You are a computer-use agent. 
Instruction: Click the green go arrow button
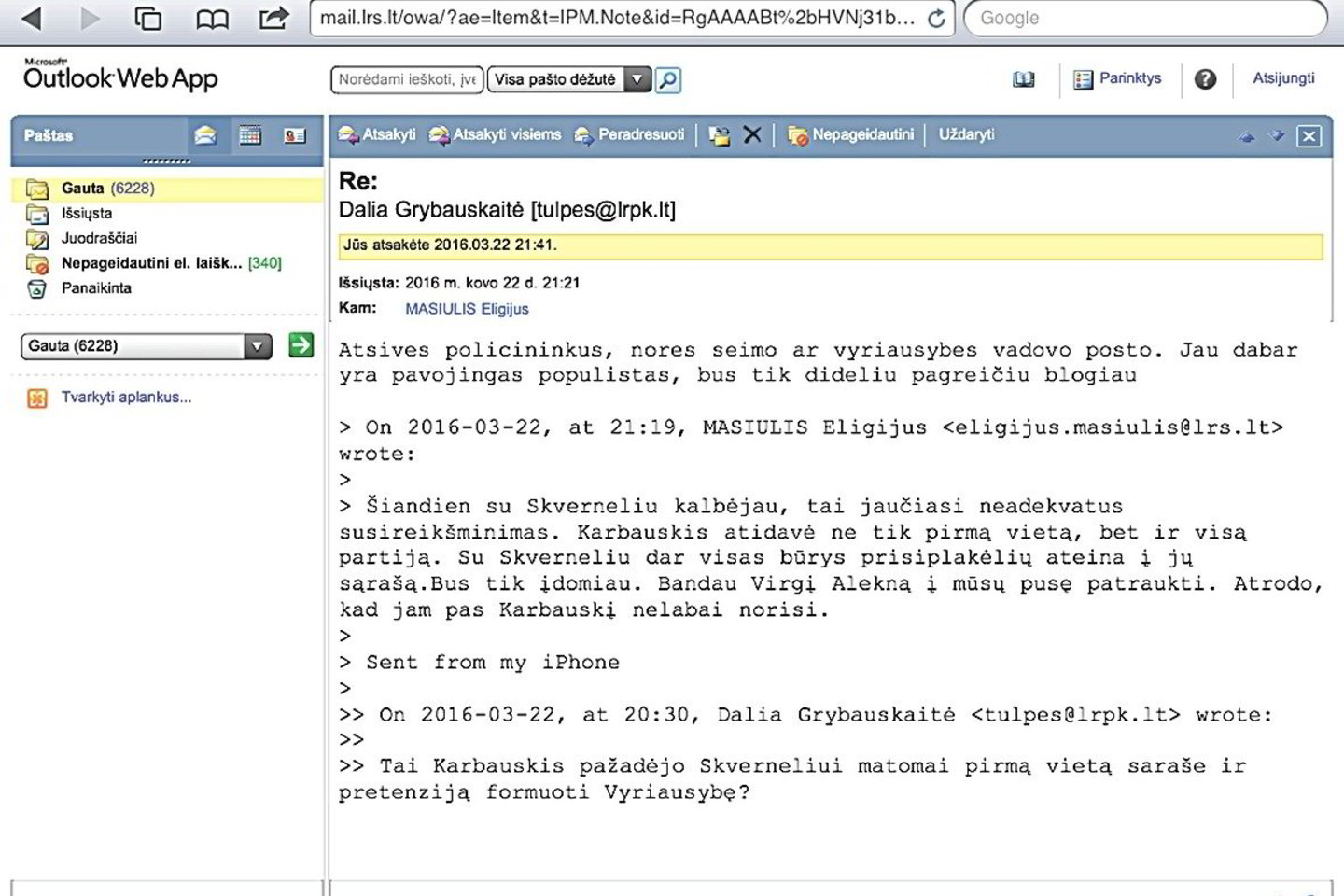tap(301, 345)
